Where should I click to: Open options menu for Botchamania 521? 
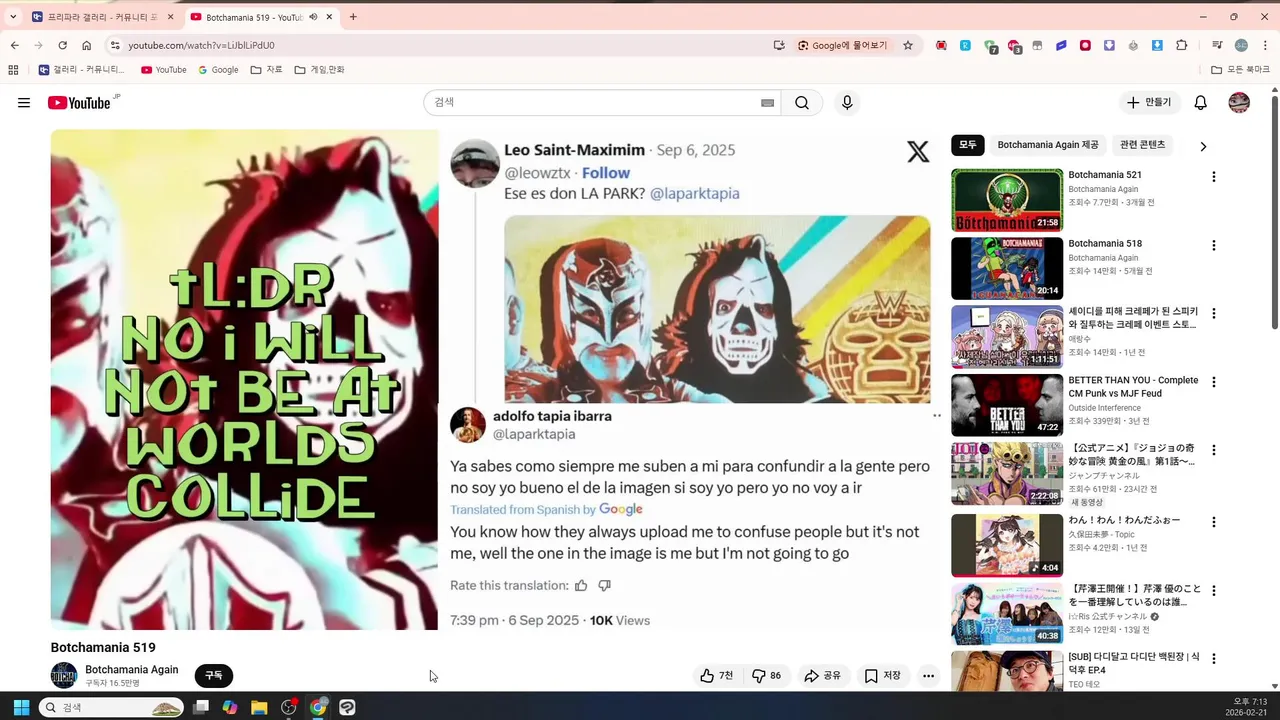(x=1214, y=177)
